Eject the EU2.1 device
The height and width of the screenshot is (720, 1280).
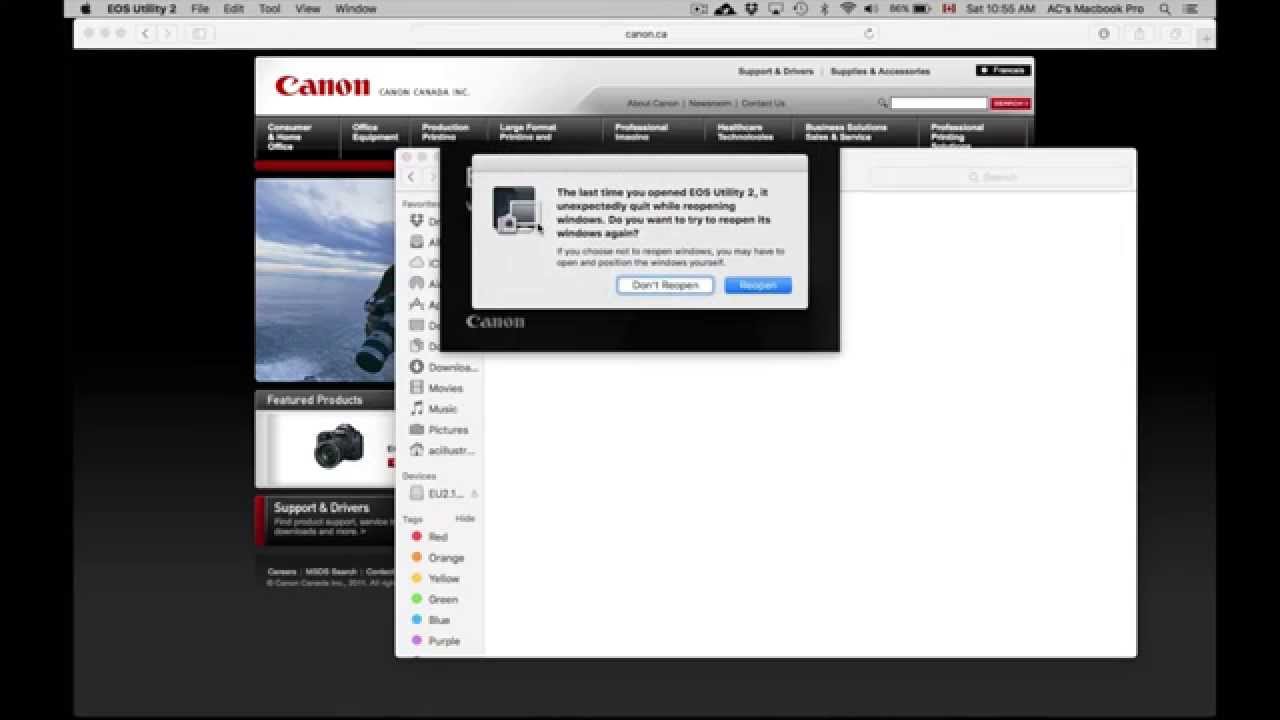[x=474, y=494]
